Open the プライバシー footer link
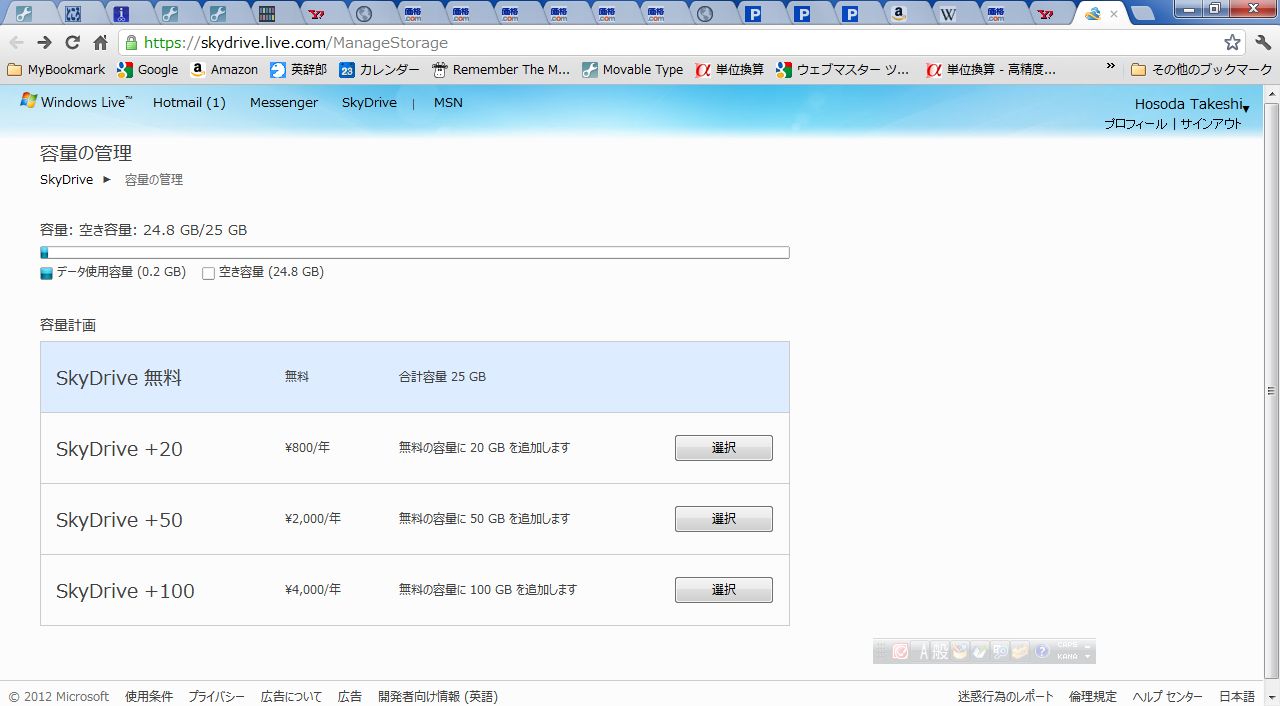 tap(217, 696)
